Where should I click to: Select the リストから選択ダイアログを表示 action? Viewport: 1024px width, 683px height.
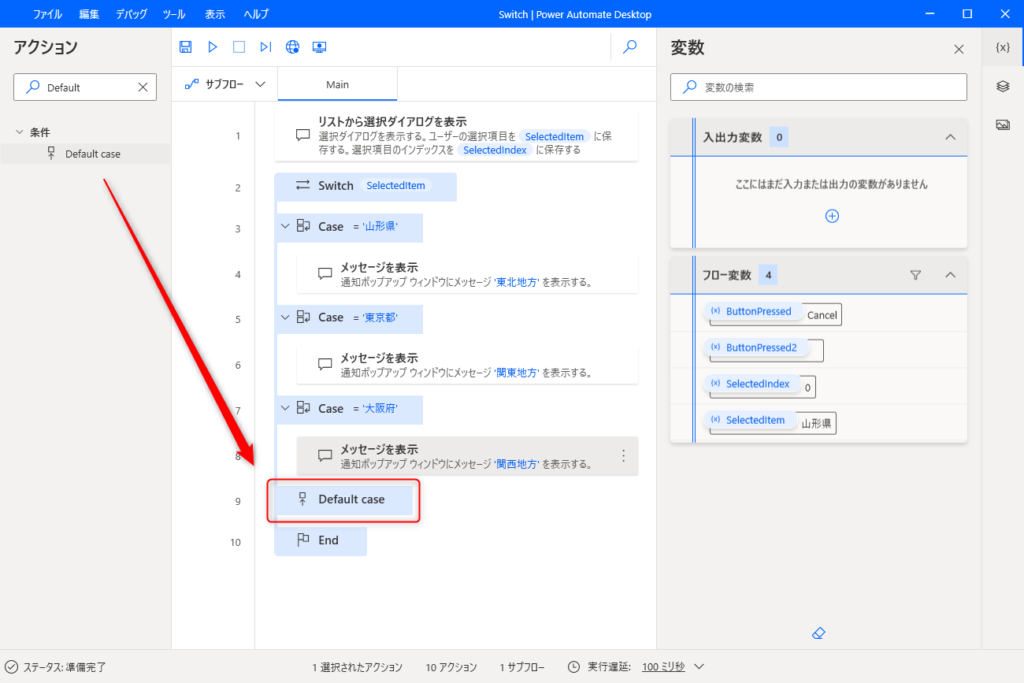456,135
